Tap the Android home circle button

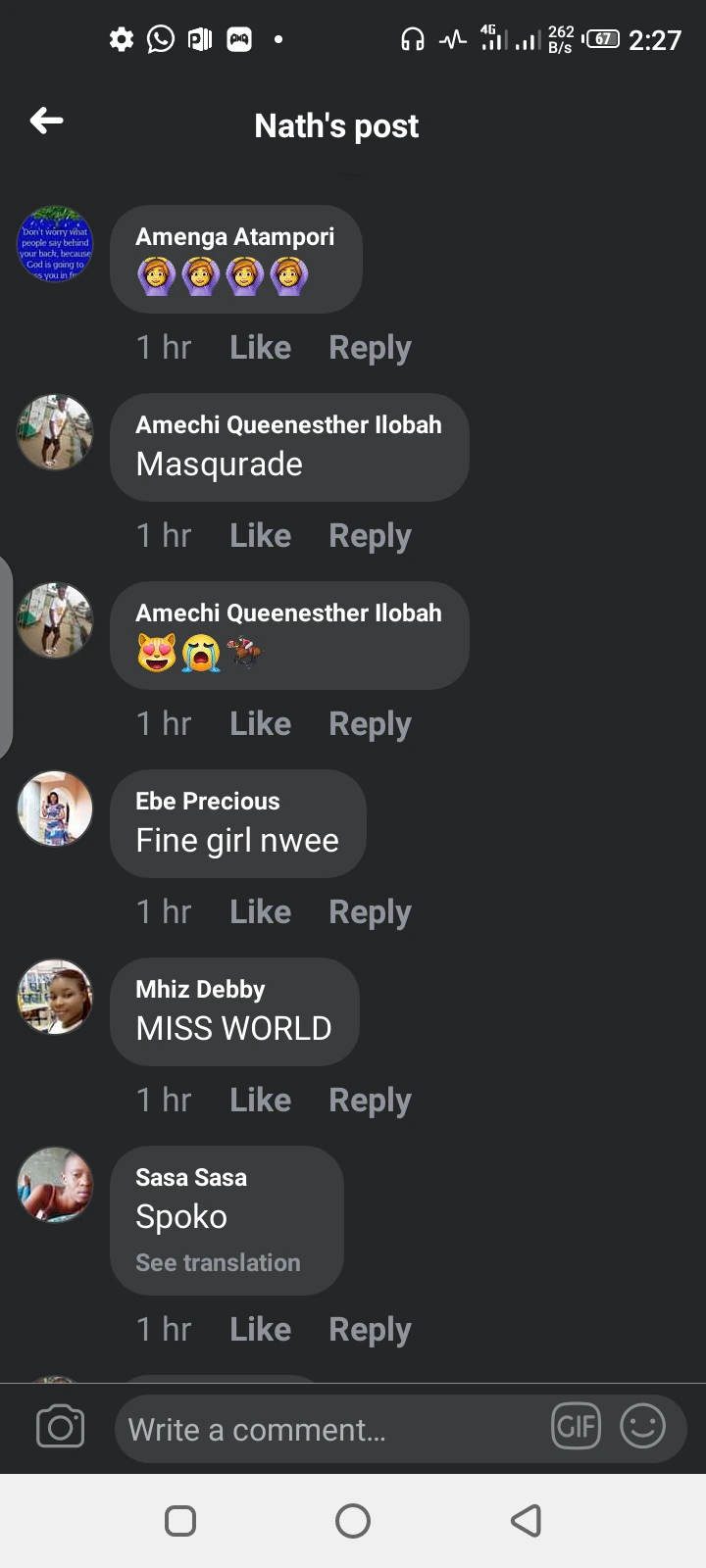pyautogui.click(x=353, y=1521)
